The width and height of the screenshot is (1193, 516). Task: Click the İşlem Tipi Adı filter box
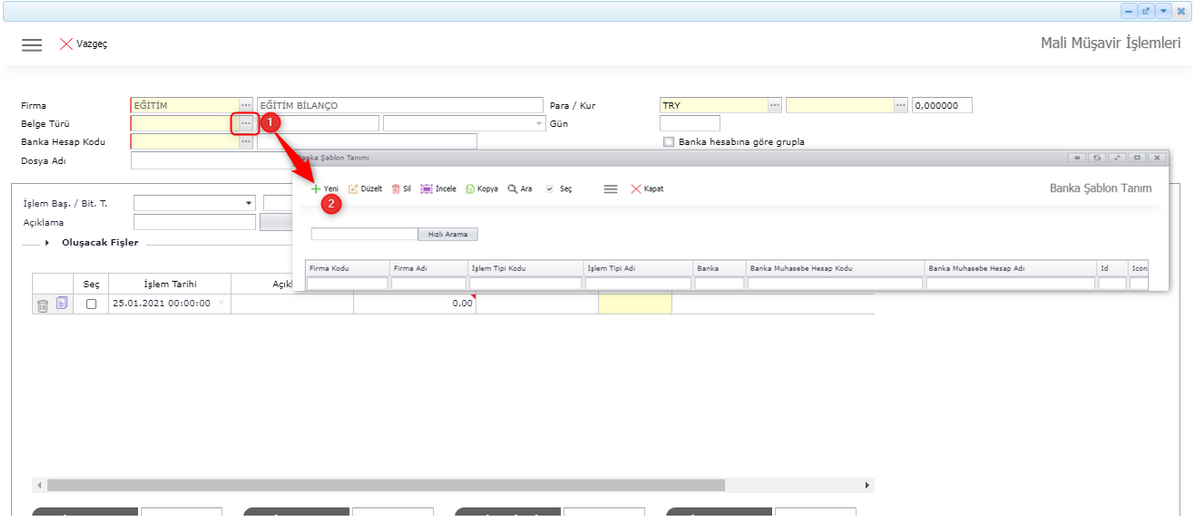638,283
